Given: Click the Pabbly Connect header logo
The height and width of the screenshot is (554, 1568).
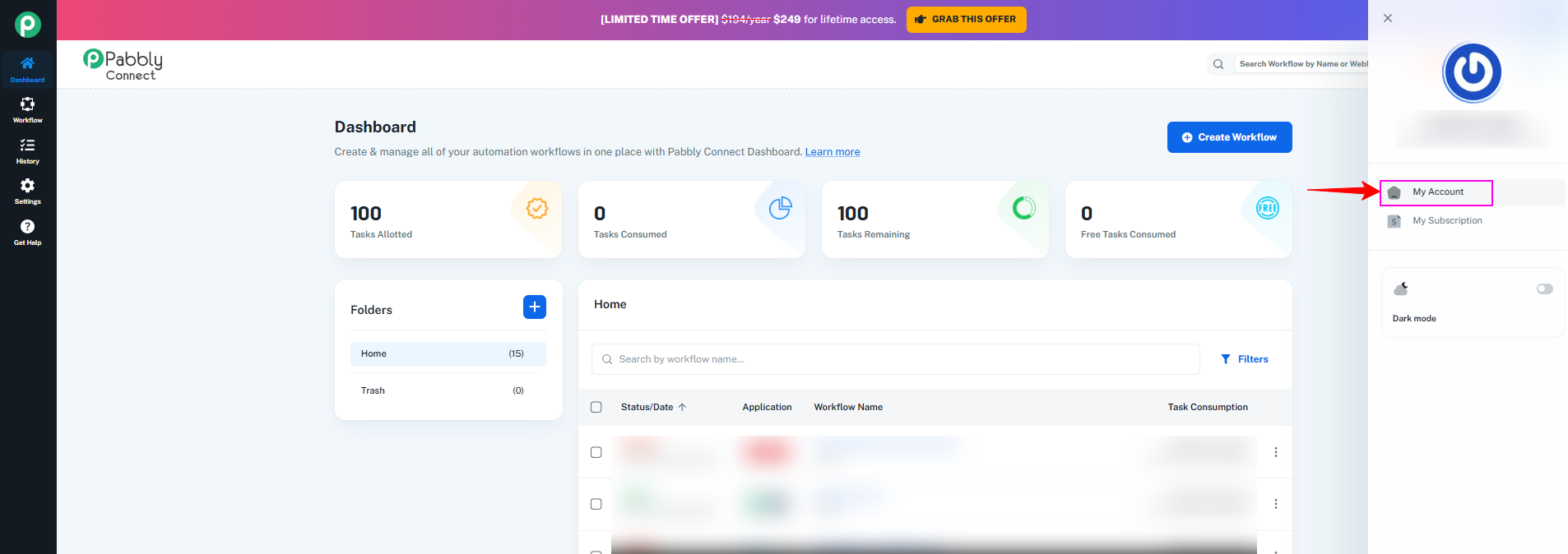Looking at the screenshot, I should tap(123, 65).
